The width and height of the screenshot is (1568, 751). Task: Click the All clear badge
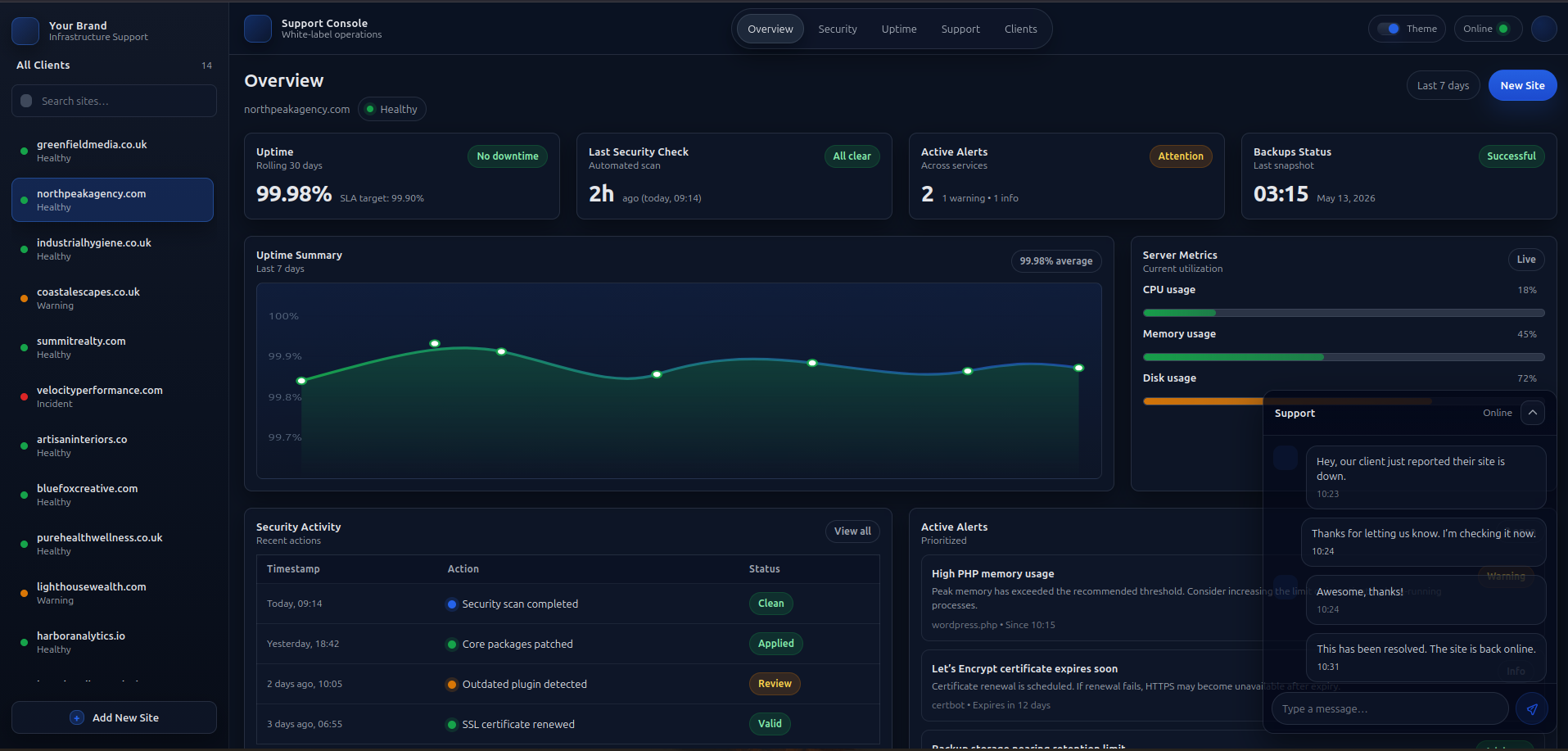(x=852, y=156)
